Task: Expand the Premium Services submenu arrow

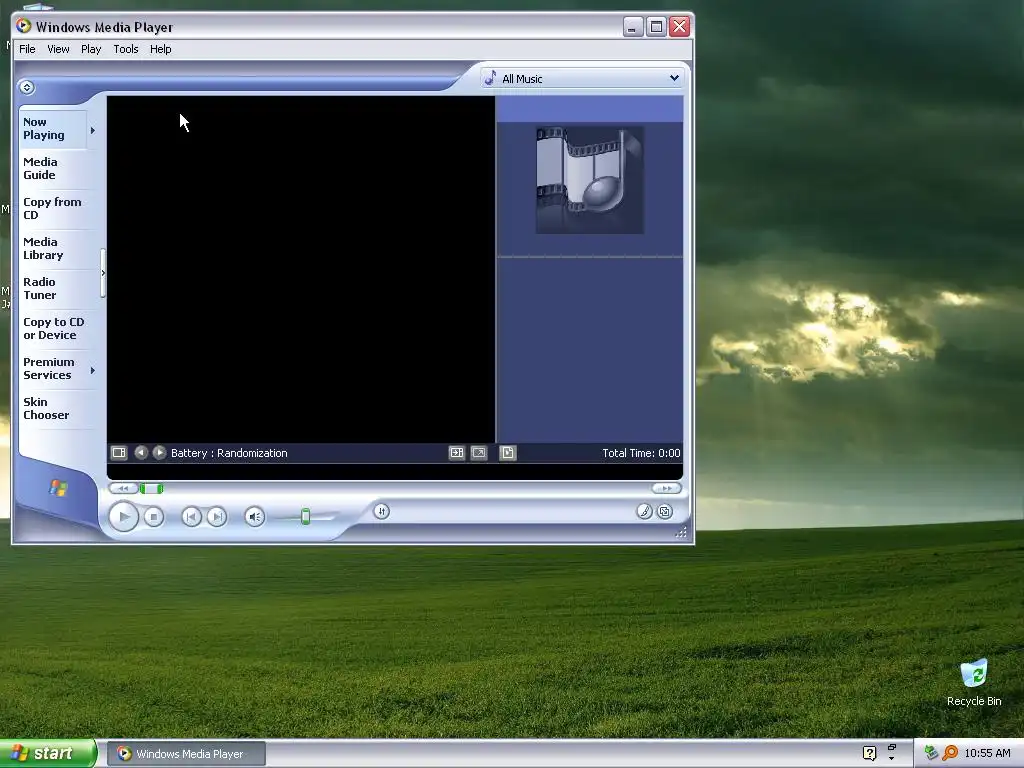Action: (x=93, y=370)
